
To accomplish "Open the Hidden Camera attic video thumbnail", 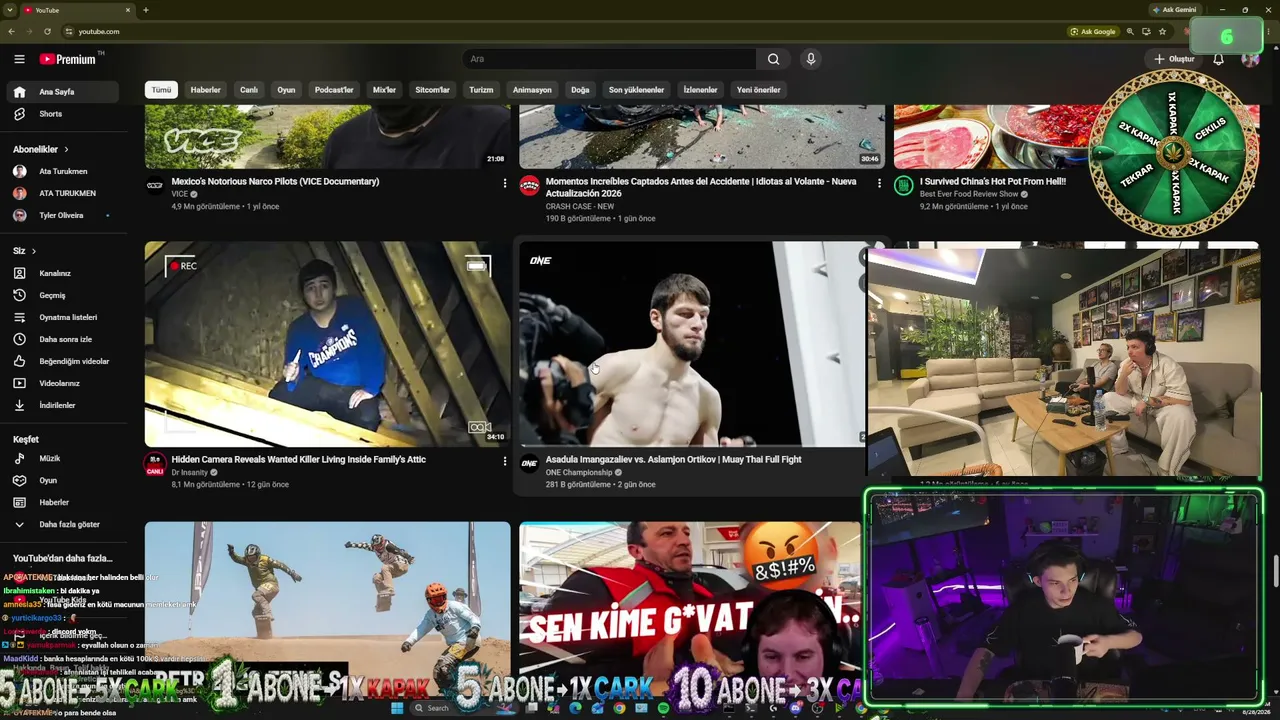I will tap(327, 344).
